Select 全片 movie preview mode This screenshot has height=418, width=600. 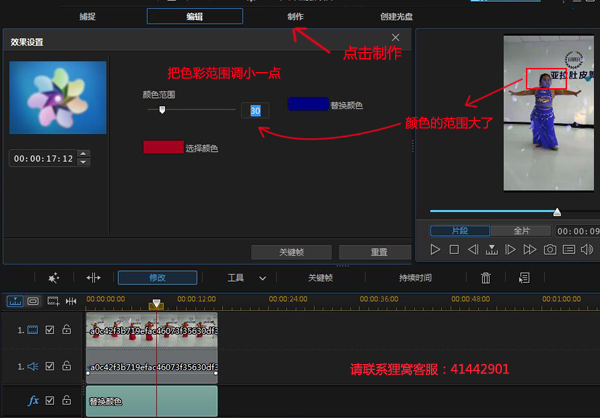coord(521,231)
